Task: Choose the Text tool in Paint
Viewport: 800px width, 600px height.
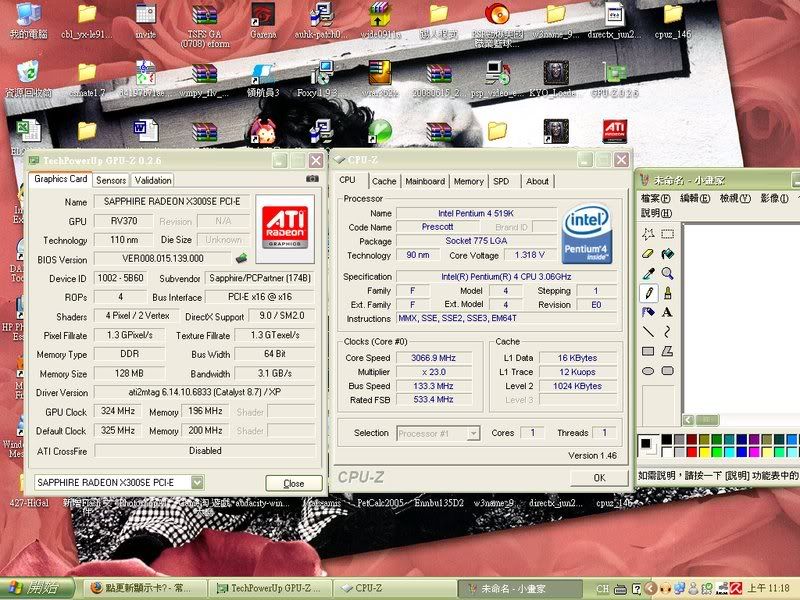Action: pyautogui.click(x=667, y=312)
